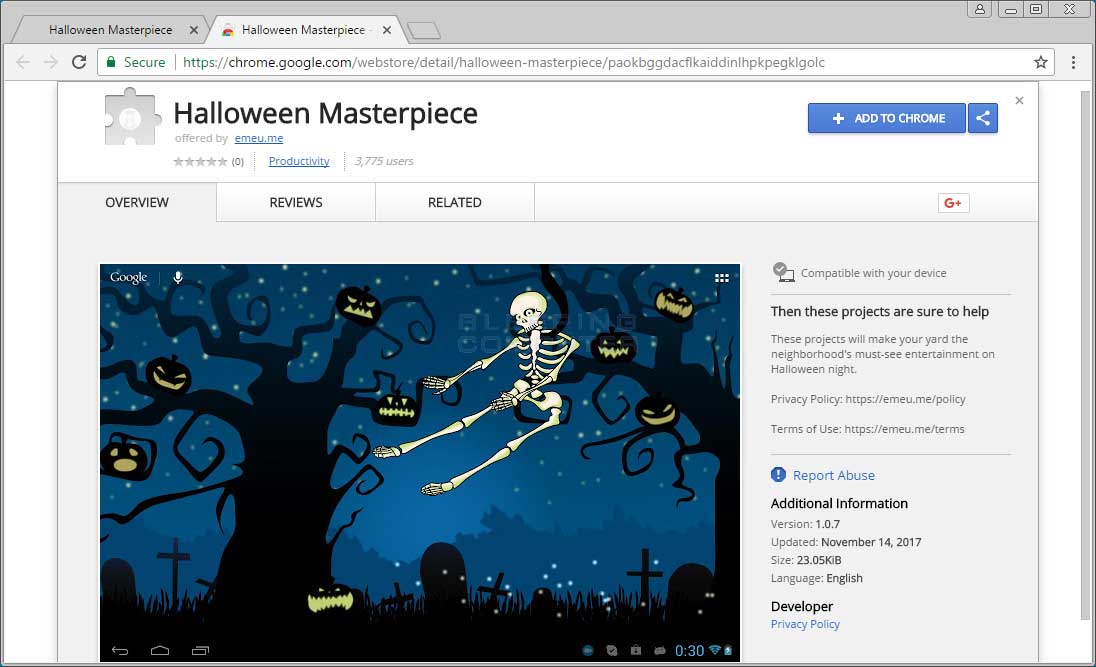
Task: Click the Halloween Masterpiece page title
Action: pos(325,113)
